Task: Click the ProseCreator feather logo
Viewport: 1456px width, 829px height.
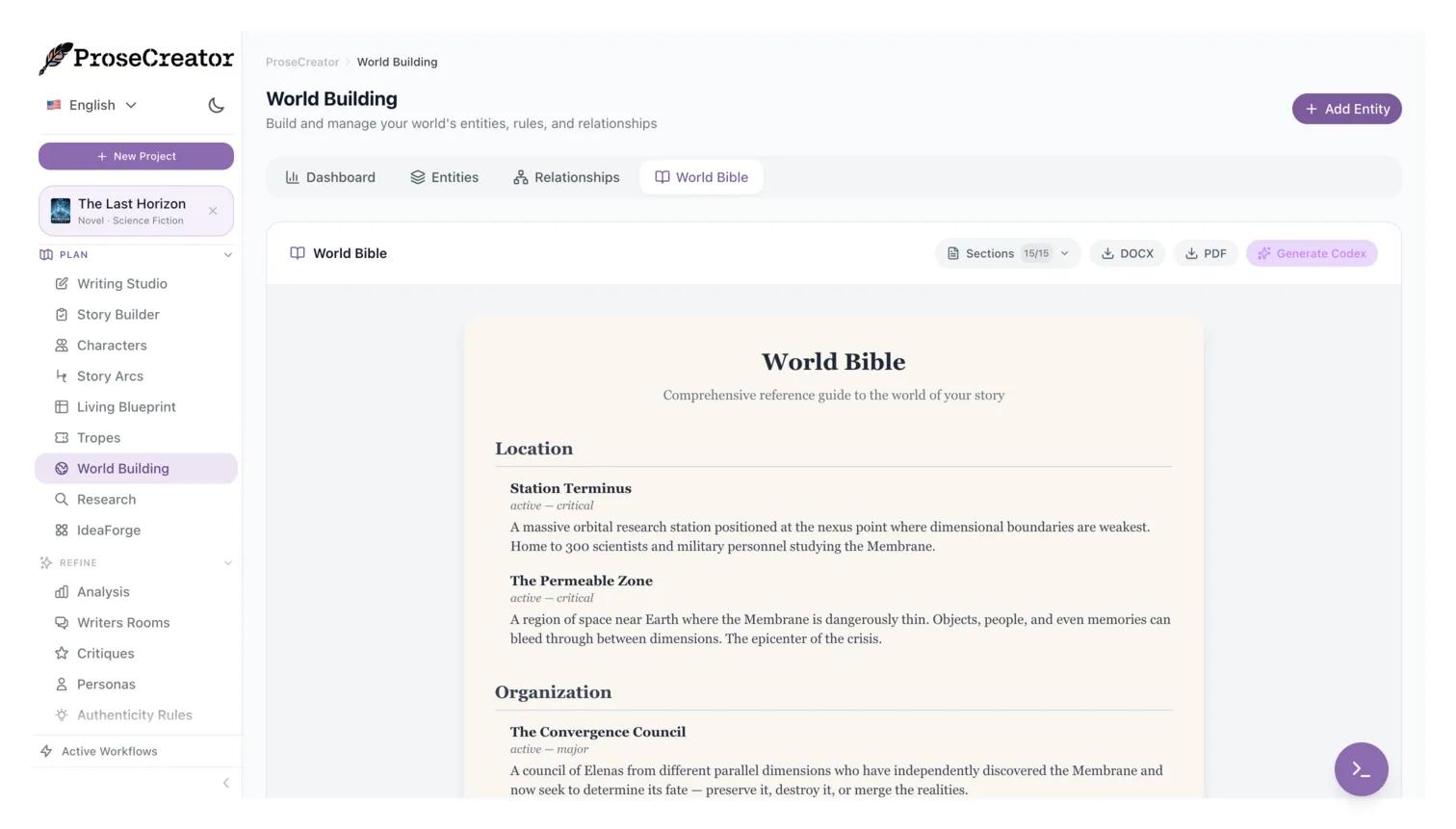Action: pos(56,59)
